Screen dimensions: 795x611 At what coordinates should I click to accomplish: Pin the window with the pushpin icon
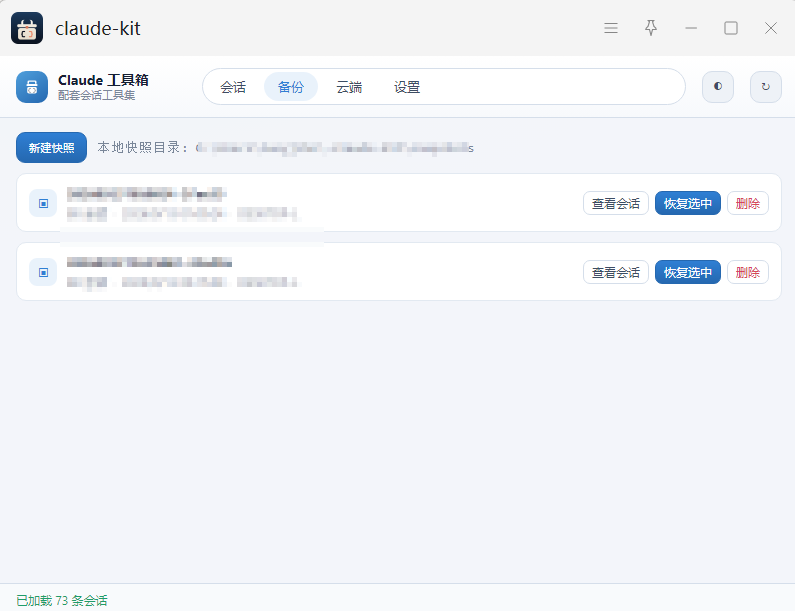[651, 28]
